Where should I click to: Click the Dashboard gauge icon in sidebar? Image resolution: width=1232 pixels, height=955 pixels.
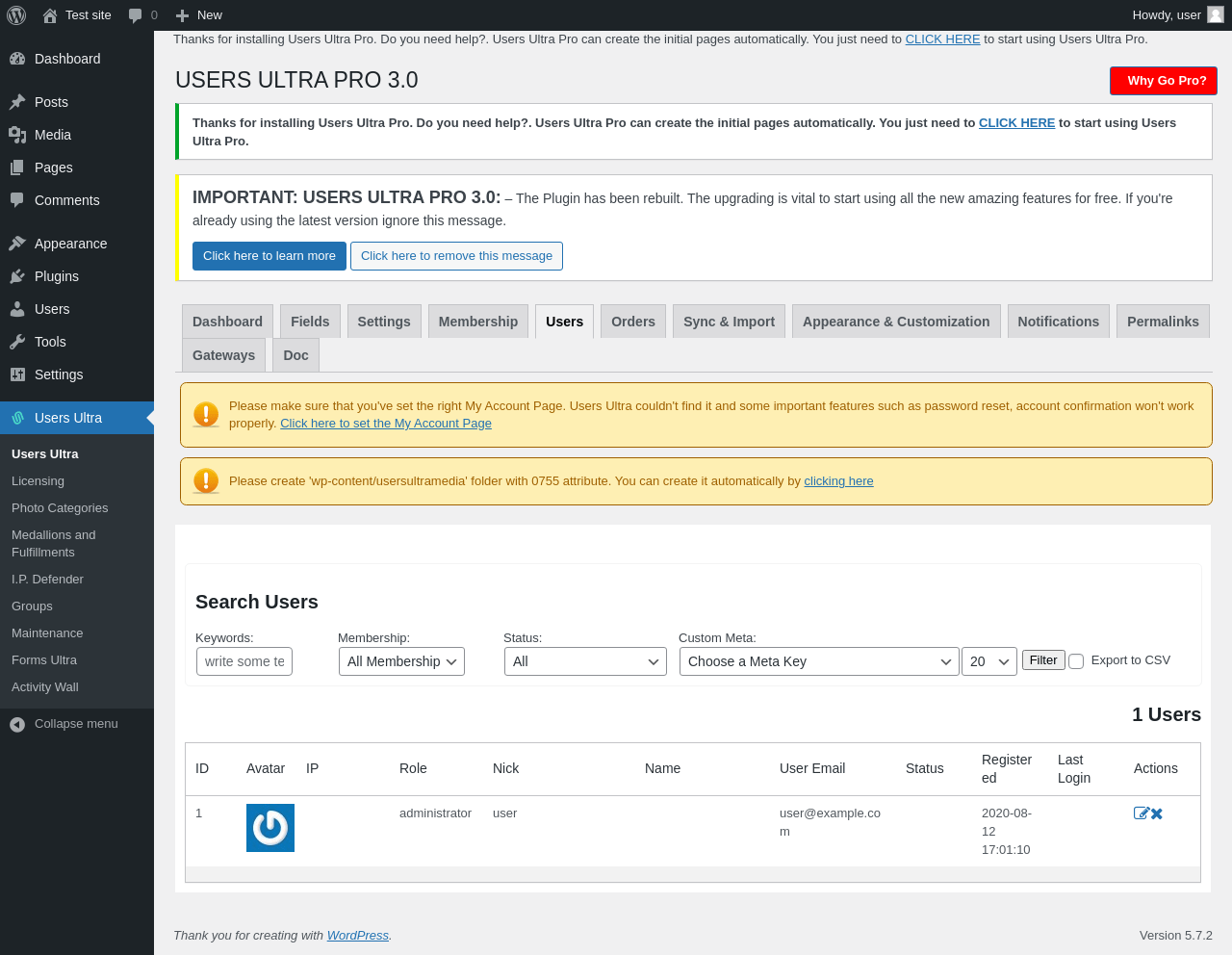17,59
